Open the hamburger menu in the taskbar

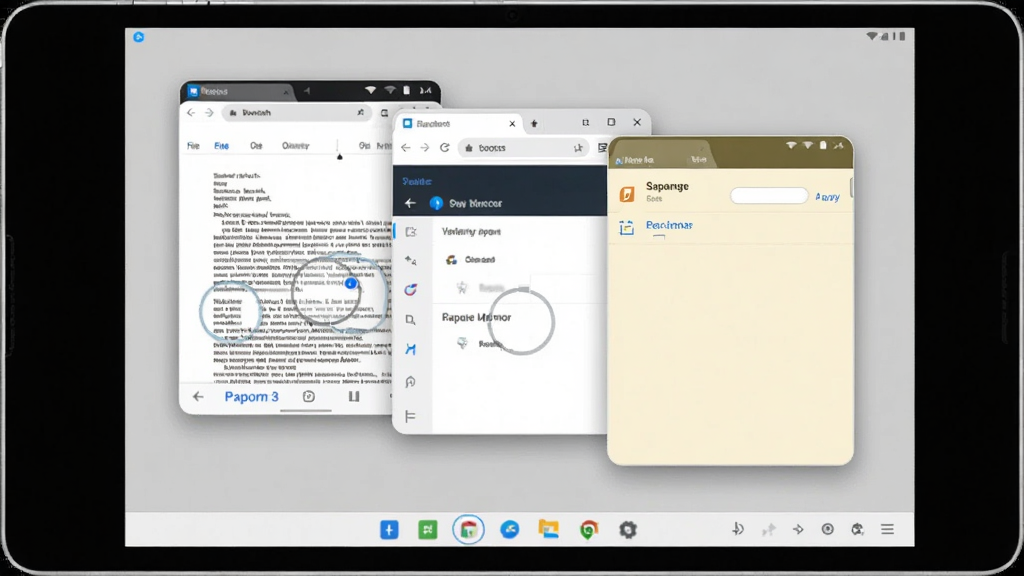[887, 529]
